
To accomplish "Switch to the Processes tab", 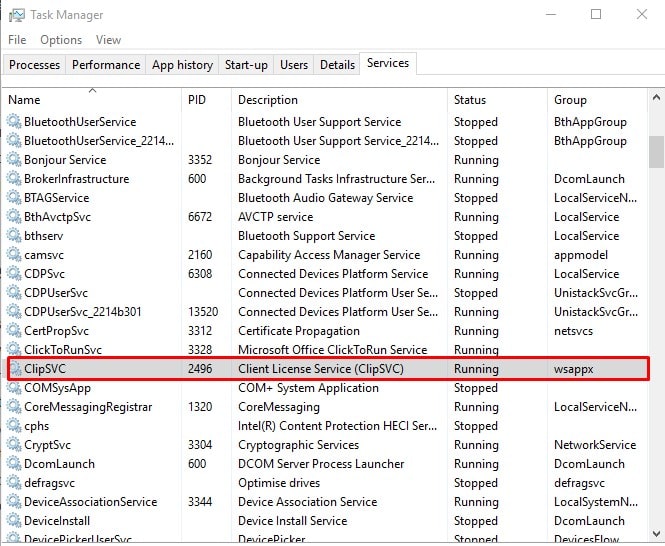I will (x=34, y=65).
